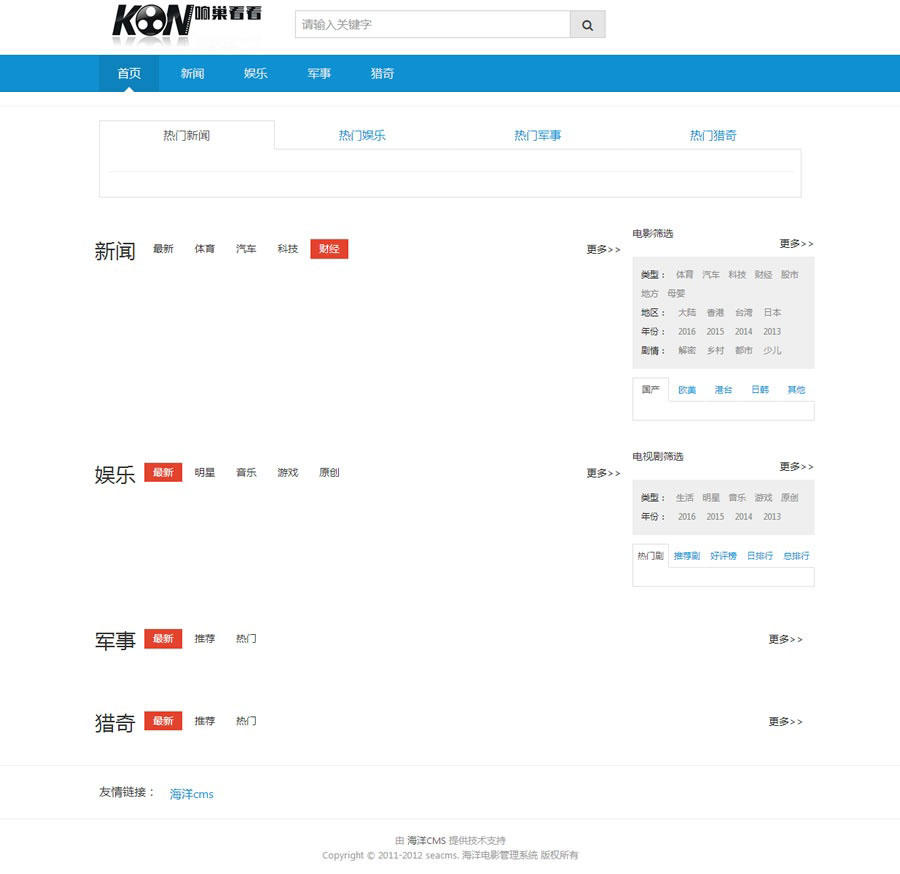
Task: Open 军事 in the blue navigation bar
Action: (x=319, y=73)
